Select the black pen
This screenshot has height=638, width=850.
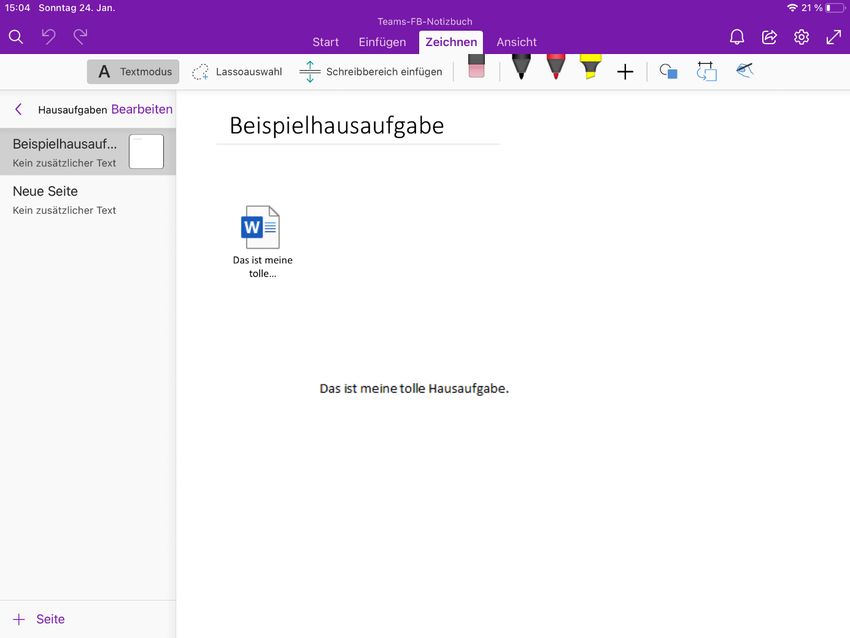coord(521,69)
